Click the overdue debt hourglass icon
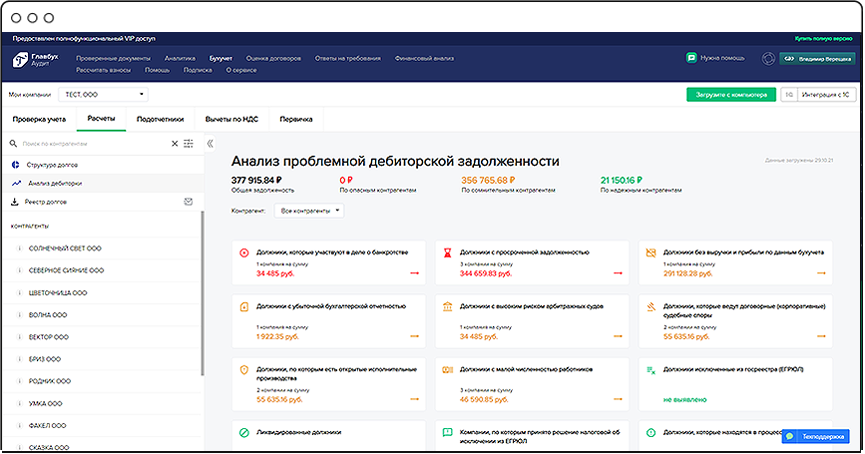Viewport: 865px width, 454px height. 447,253
